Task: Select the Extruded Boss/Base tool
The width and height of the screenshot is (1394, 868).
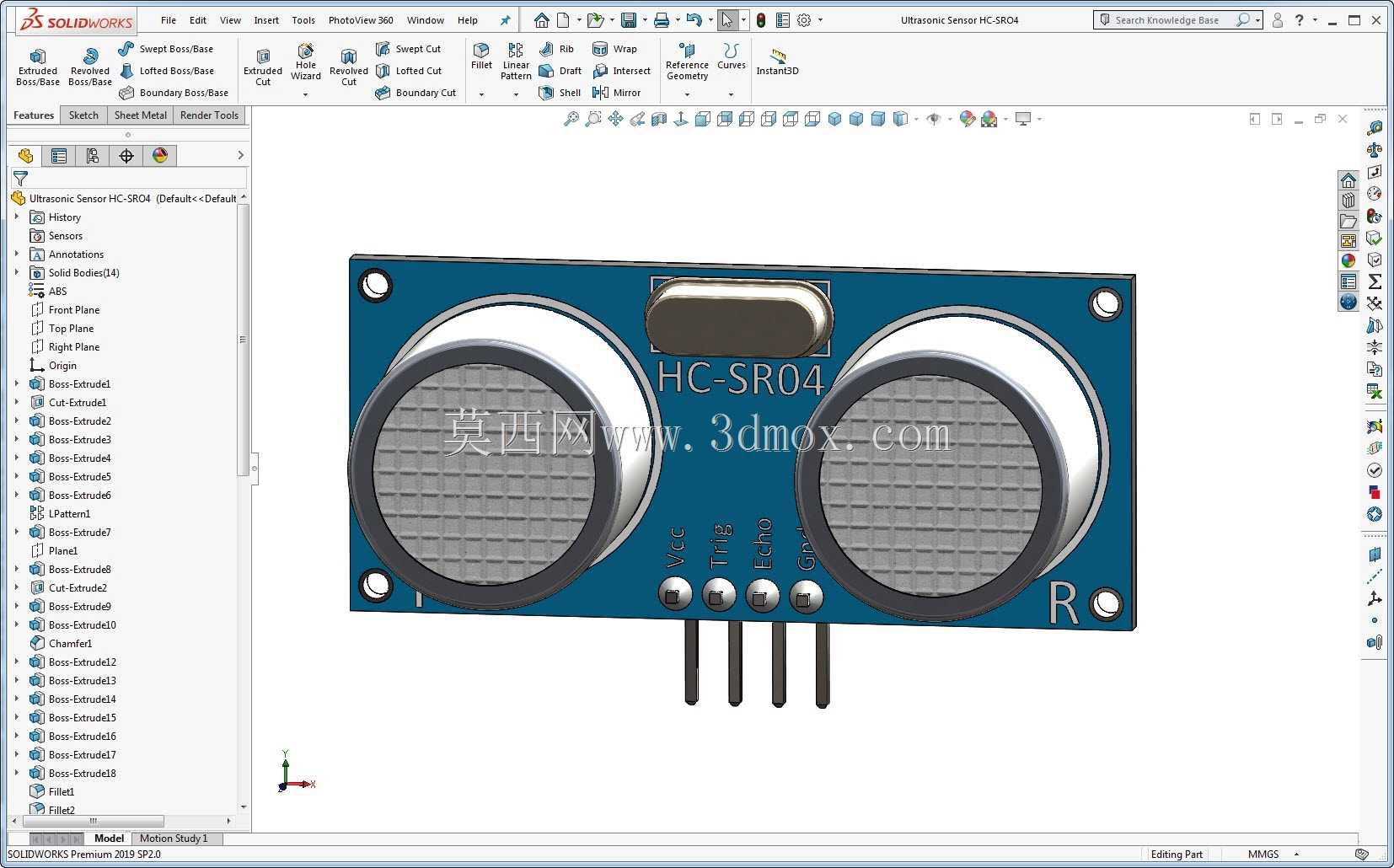Action: [x=38, y=67]
